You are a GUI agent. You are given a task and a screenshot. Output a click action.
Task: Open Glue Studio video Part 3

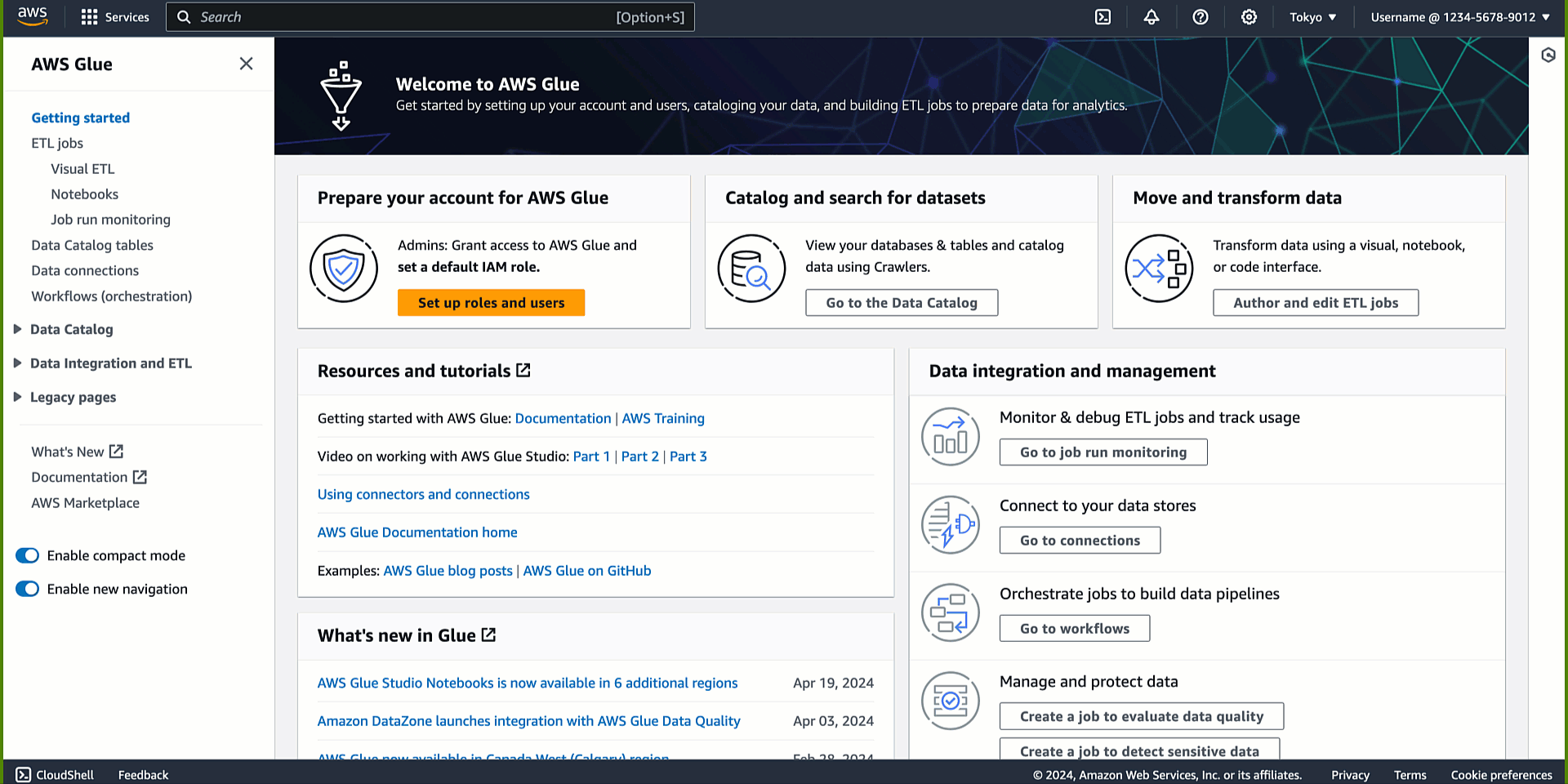(688, 457)
